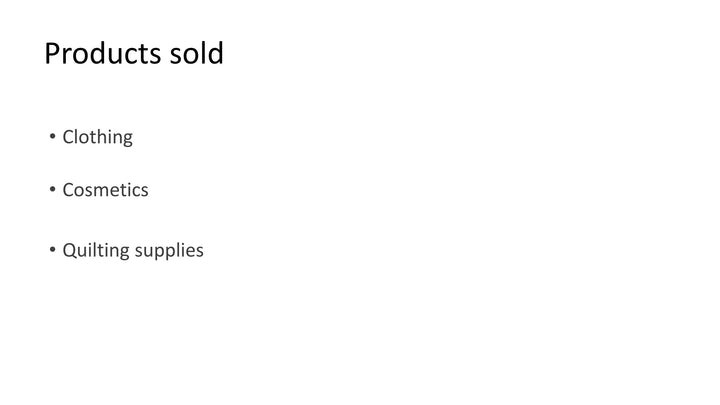This screenshot has height=405, width=720.
Task: Click the final letter s of supplies
Action: pyautogui.click(x=200, y=252)
